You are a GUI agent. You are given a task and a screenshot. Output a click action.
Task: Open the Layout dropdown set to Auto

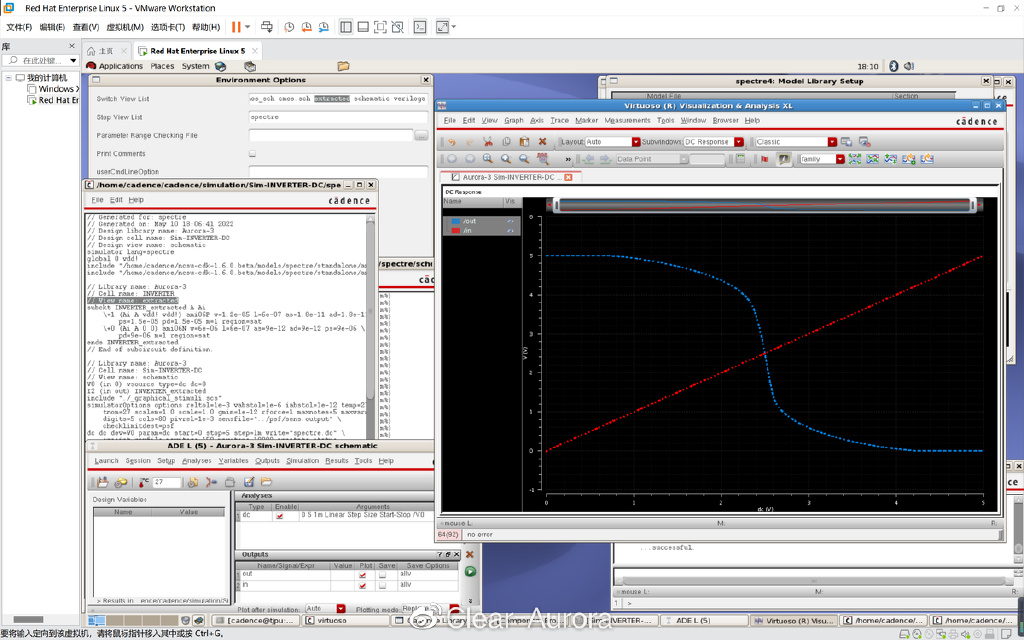[635, 142]
